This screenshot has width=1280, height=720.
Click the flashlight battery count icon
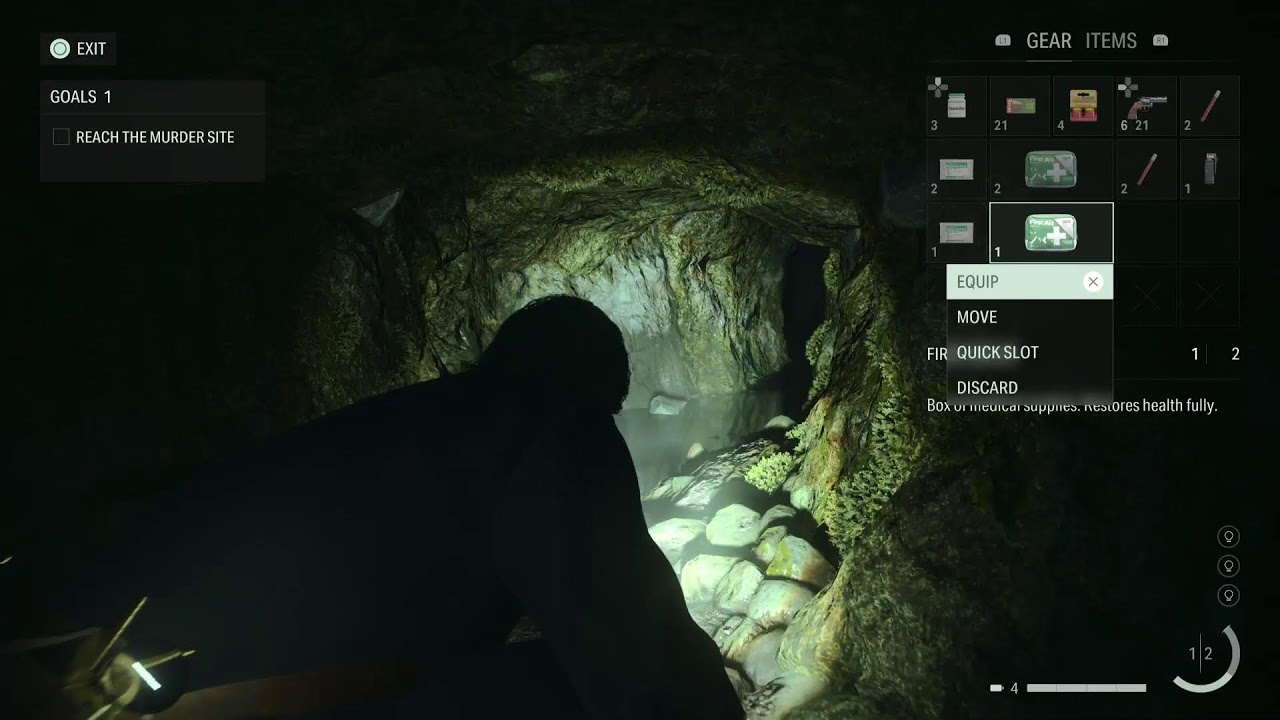pyautogui.click(x=996, y=688)
